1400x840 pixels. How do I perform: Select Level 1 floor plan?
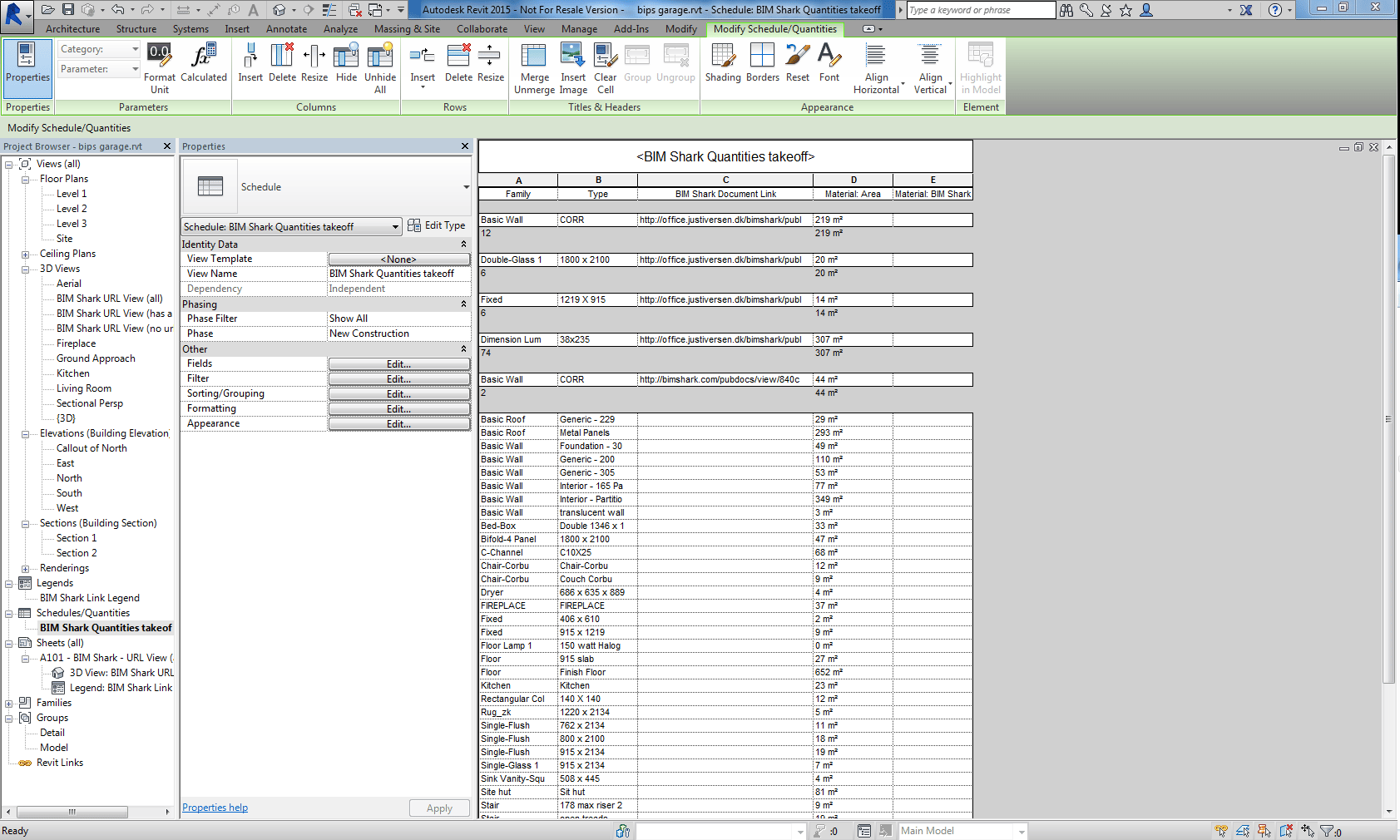click(72, 194)
